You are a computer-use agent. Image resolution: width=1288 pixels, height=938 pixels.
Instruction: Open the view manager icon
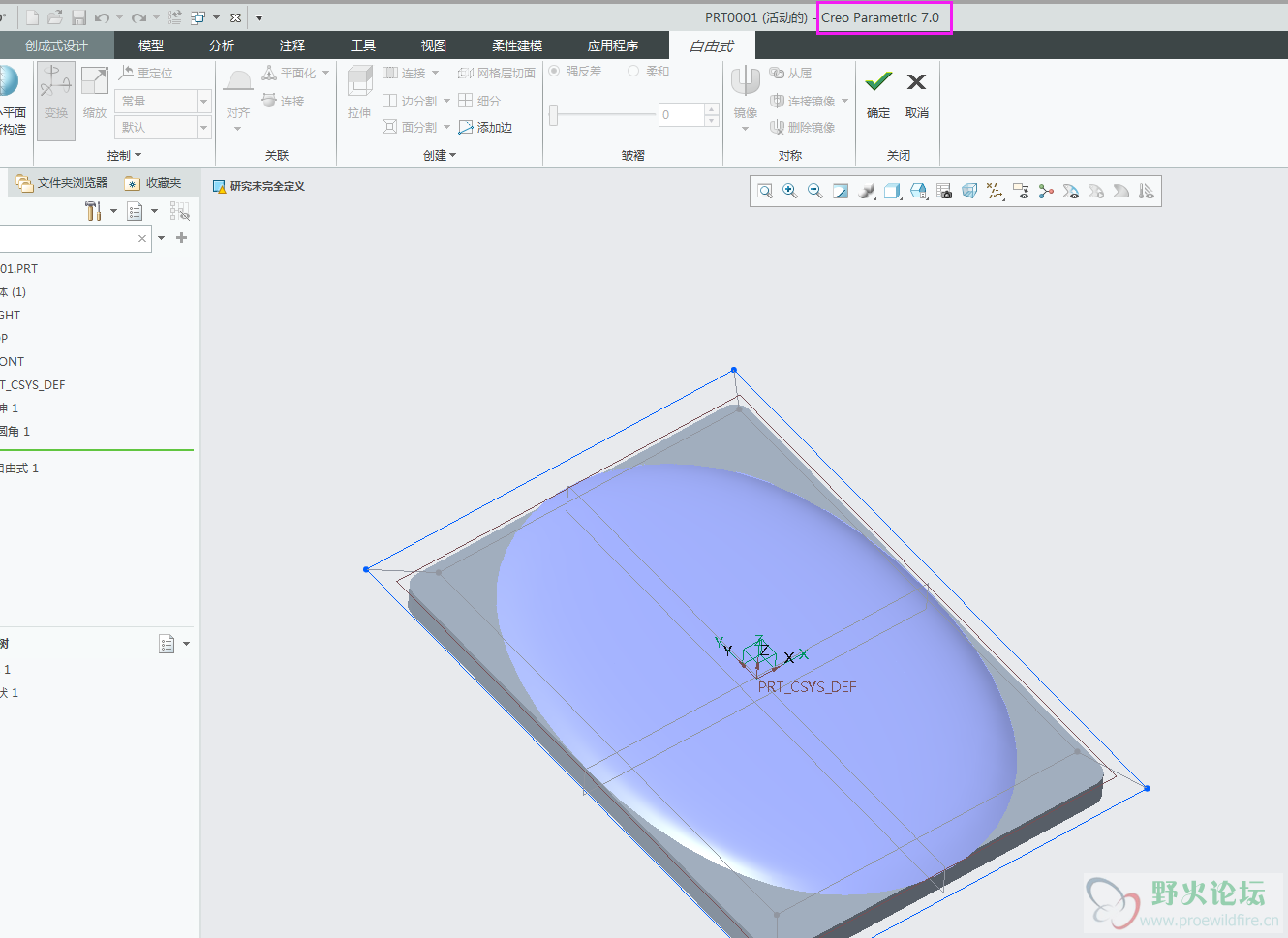[x=944, y=191]
